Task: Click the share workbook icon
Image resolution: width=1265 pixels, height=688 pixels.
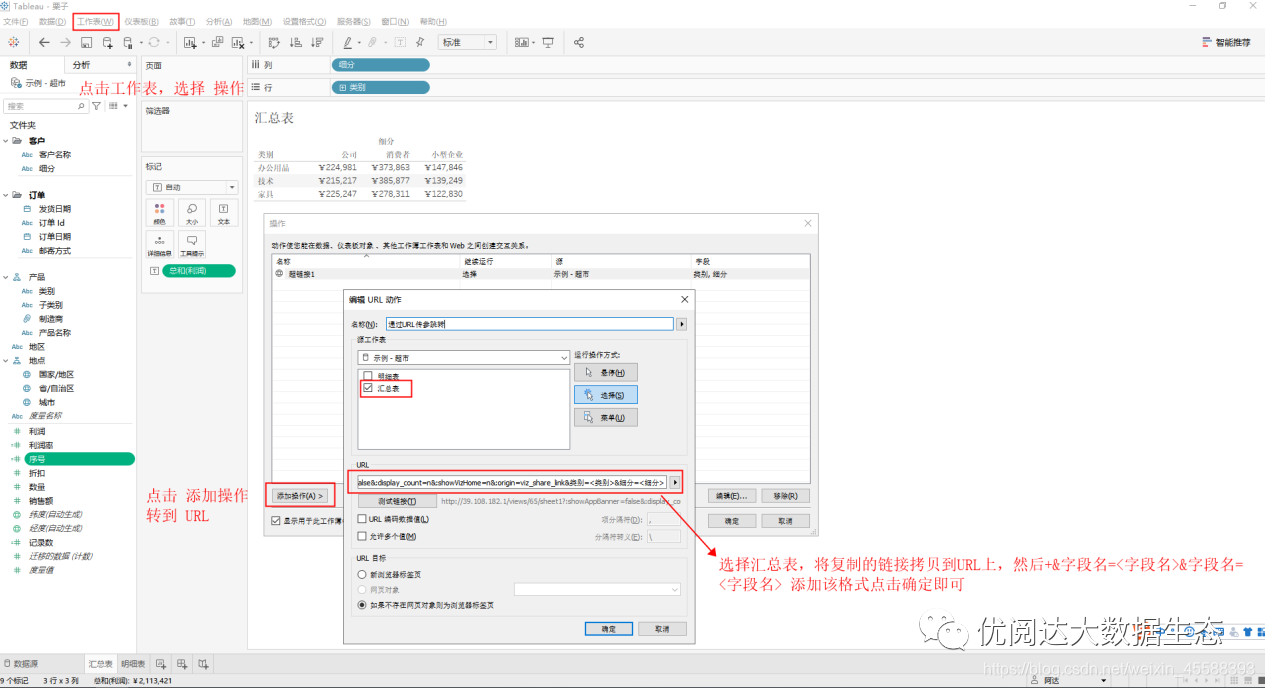Action: coord(579,42)
